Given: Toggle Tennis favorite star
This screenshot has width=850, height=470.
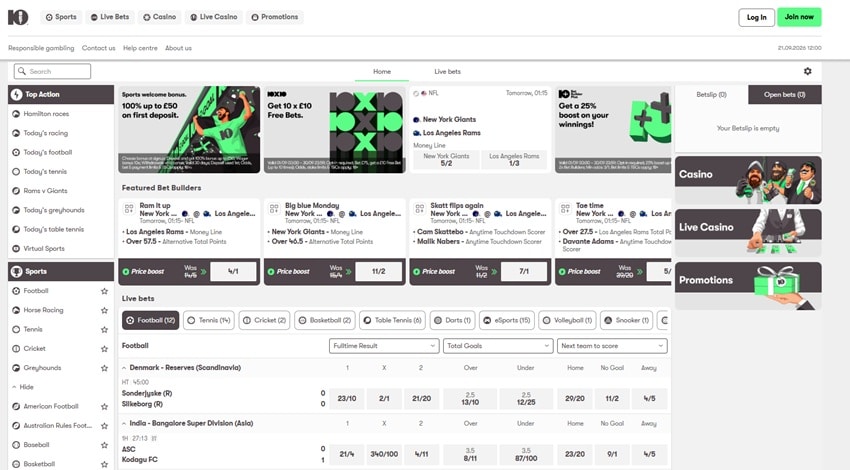Looking at the screenshot, I should tap(104, 330).
